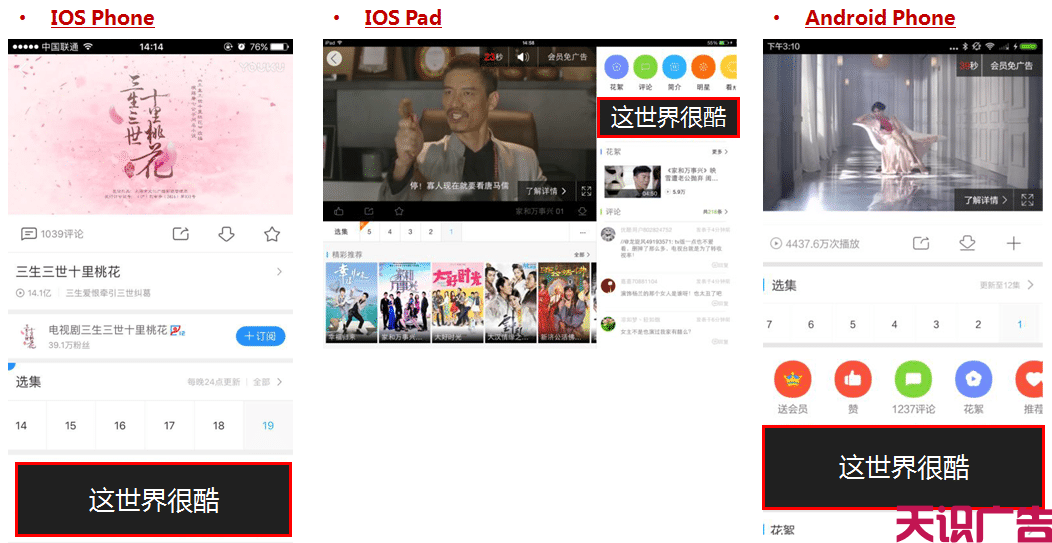Select episode 16 in iOS Phone

(x=120, y=426)
